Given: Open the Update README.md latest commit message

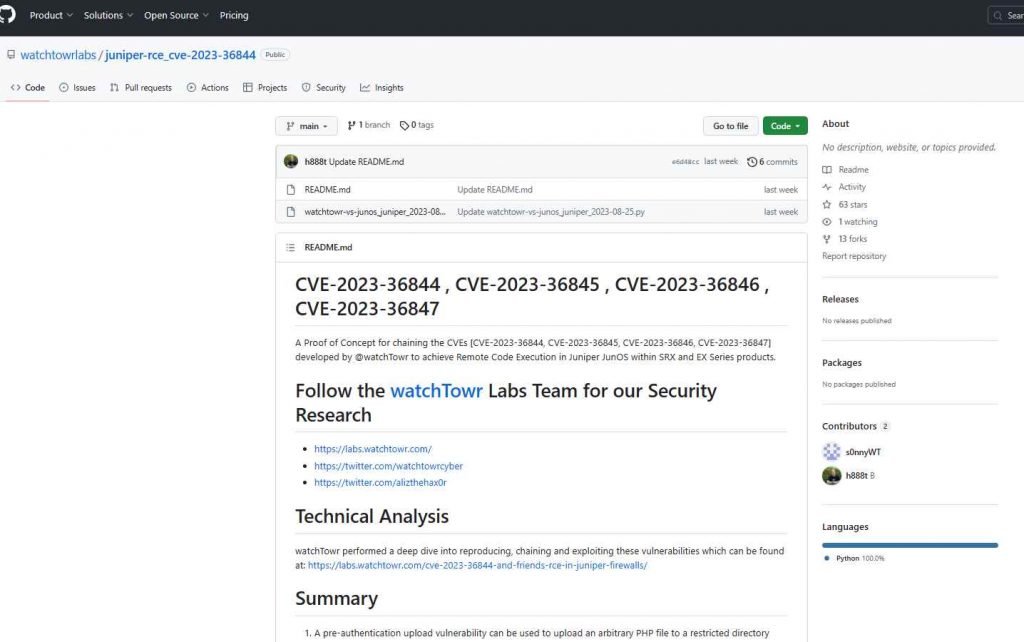Looking at the screenshot, I should (366, 161).
